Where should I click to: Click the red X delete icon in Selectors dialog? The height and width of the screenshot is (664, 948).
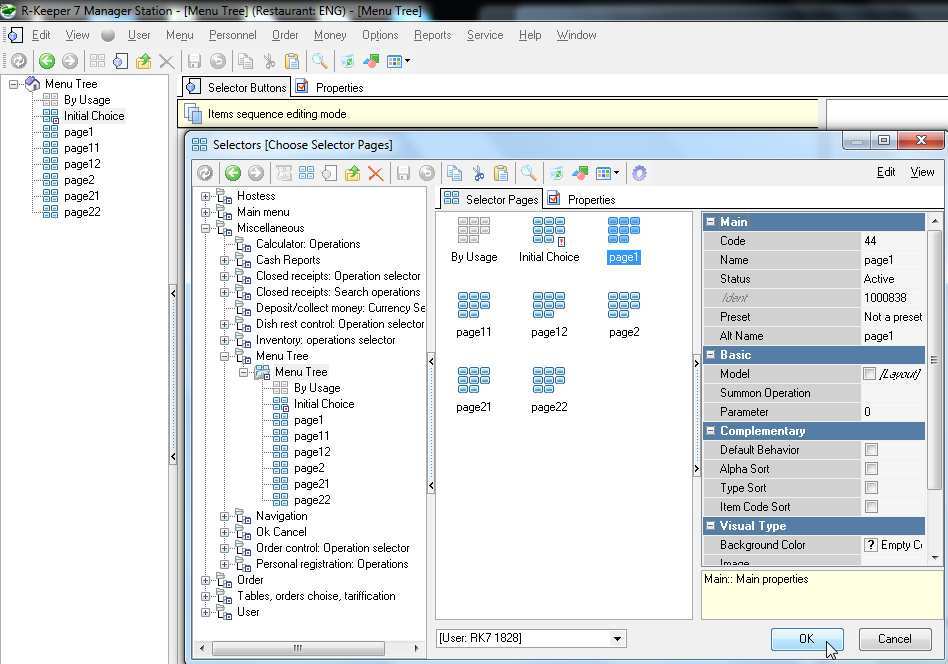point(375,174)
